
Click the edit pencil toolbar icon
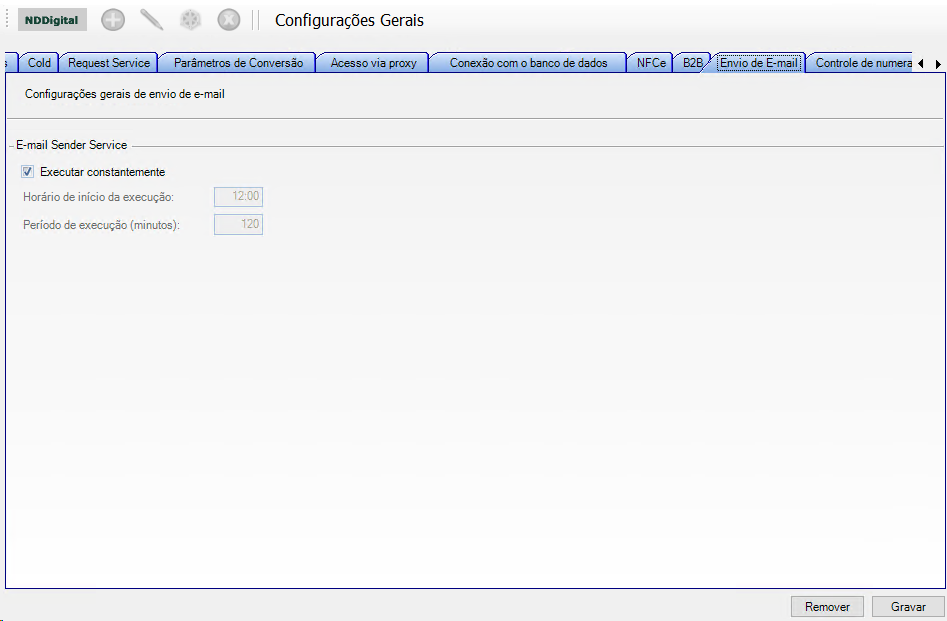coord(152,20)
